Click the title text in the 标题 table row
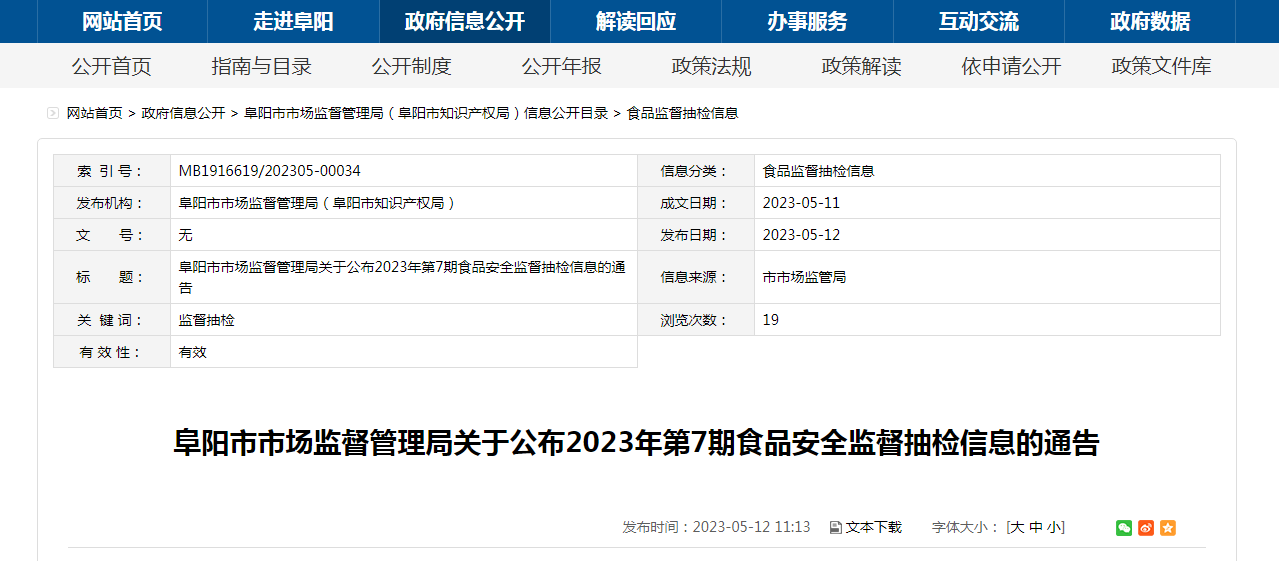Screen dimensions: 1279x561 point(402,277)
